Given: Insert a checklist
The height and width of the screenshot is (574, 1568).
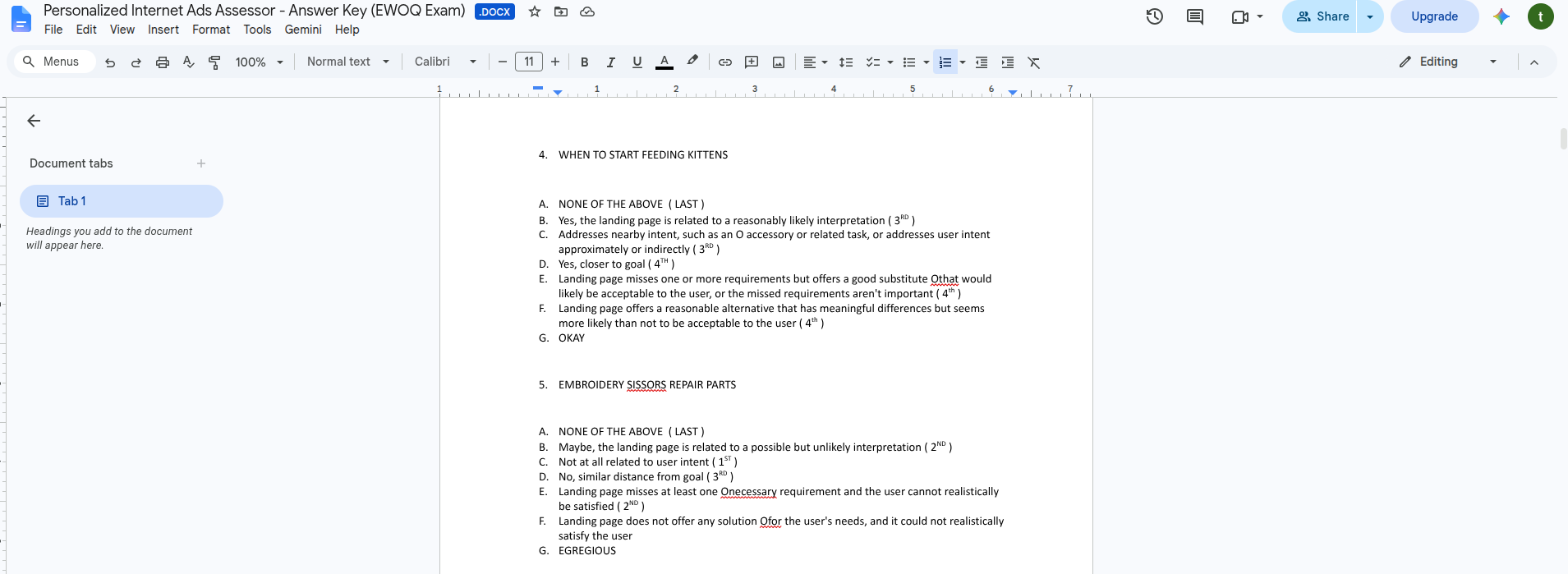Looking at the screenshot, I should (872, 62).
